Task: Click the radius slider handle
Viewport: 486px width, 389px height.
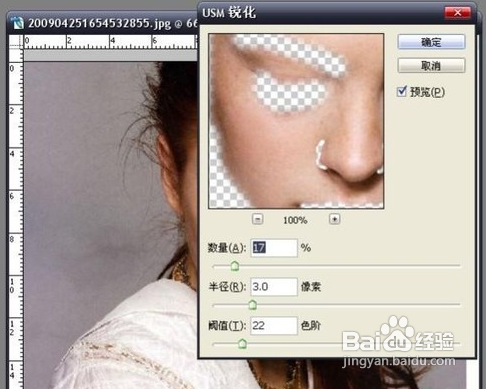Action: click(253, 305)
